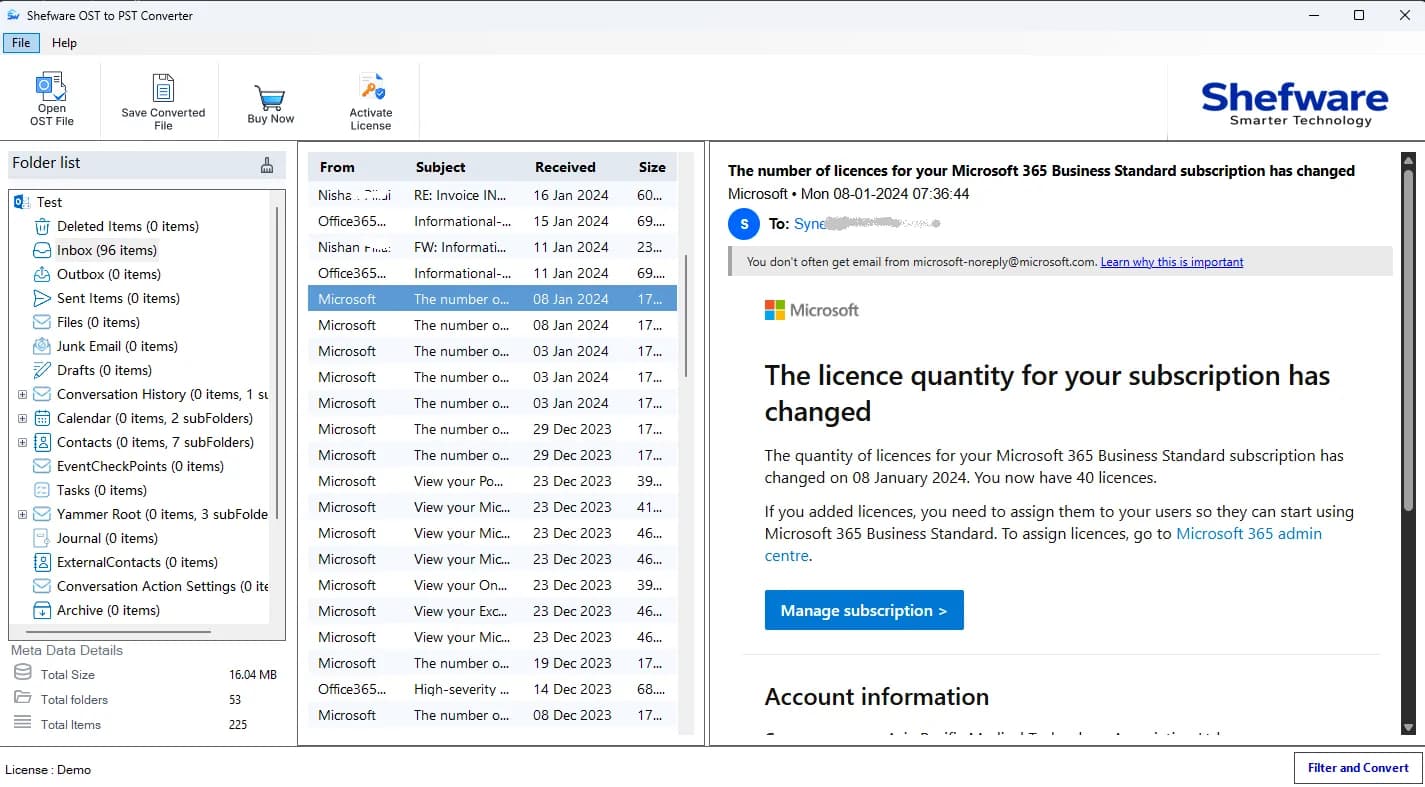Click the Conversation Action Settings envelope icon
The height and width of the screenshot is (787, 1425).
click(x=42, y=586)
